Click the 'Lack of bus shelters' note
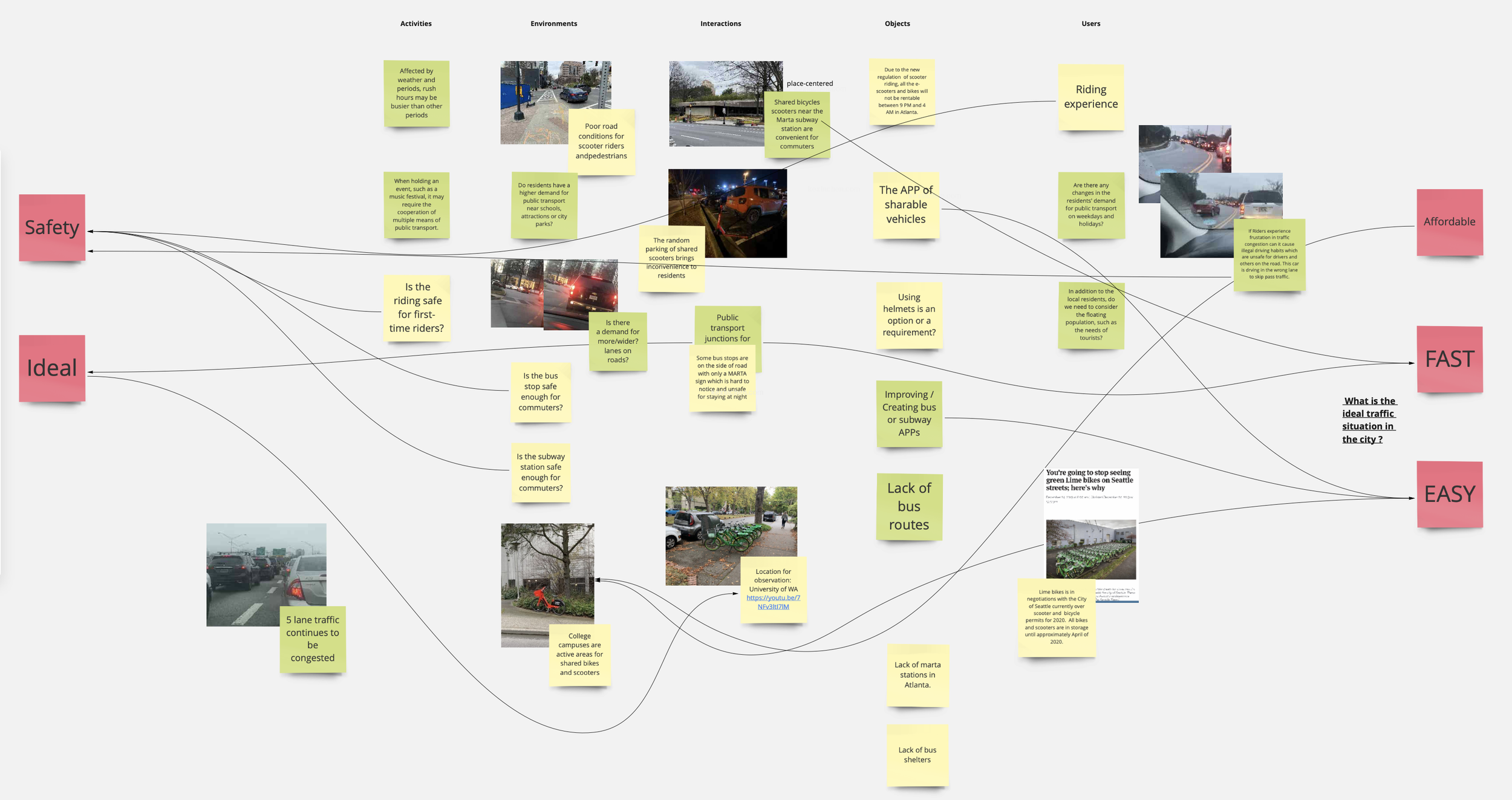 pos(917,755)
